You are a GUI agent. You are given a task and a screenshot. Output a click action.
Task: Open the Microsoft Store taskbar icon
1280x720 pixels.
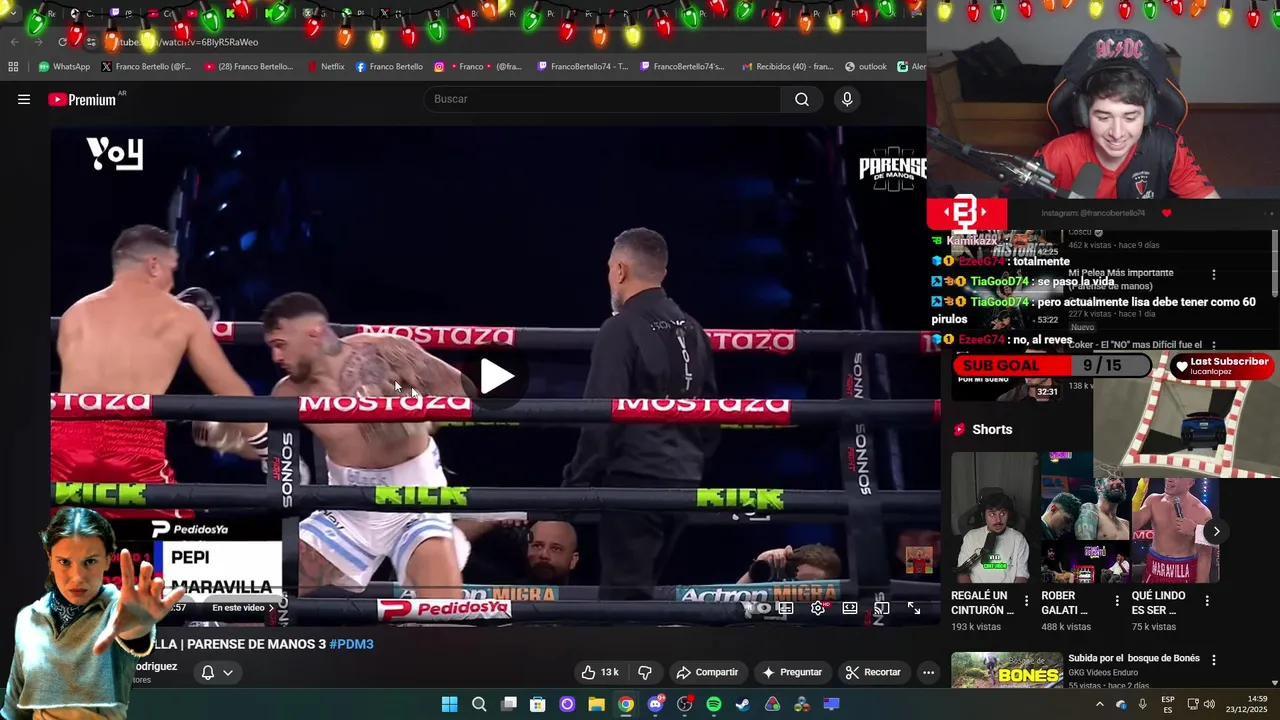pos(538,704)
